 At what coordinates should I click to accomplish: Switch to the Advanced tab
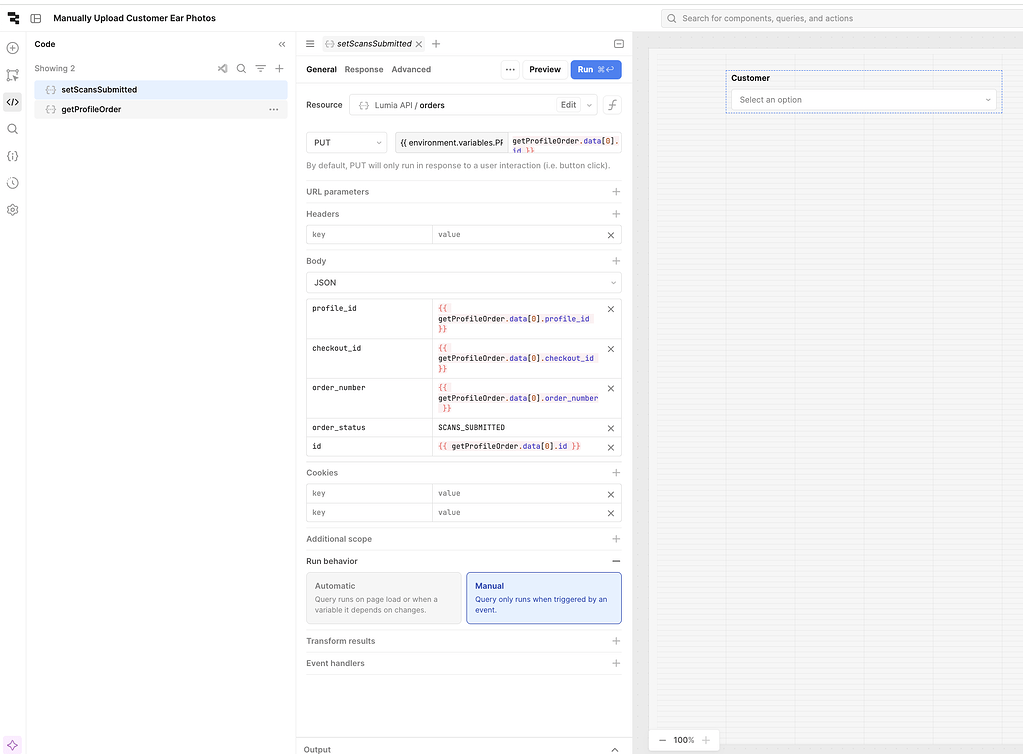411,70
